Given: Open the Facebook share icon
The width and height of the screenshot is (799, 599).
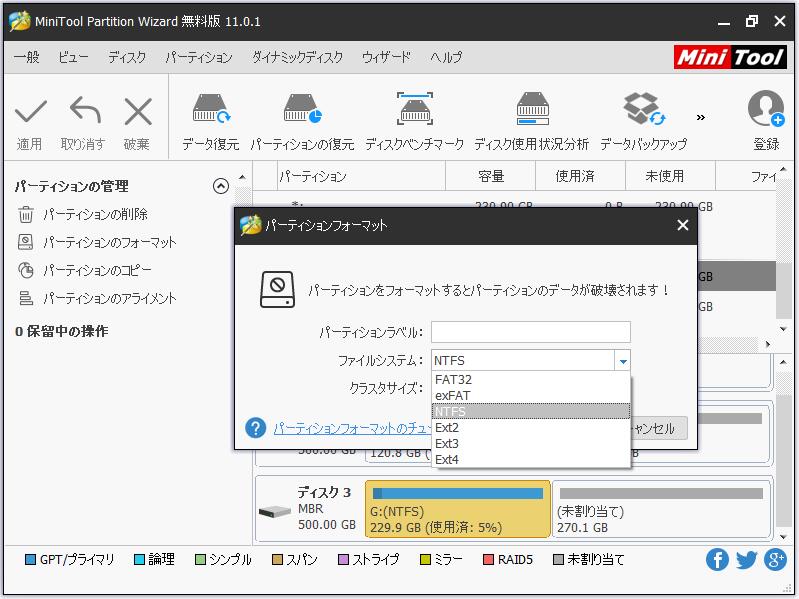Looking at the screenshot, I should pyautogui.click(x=717, y=560).
